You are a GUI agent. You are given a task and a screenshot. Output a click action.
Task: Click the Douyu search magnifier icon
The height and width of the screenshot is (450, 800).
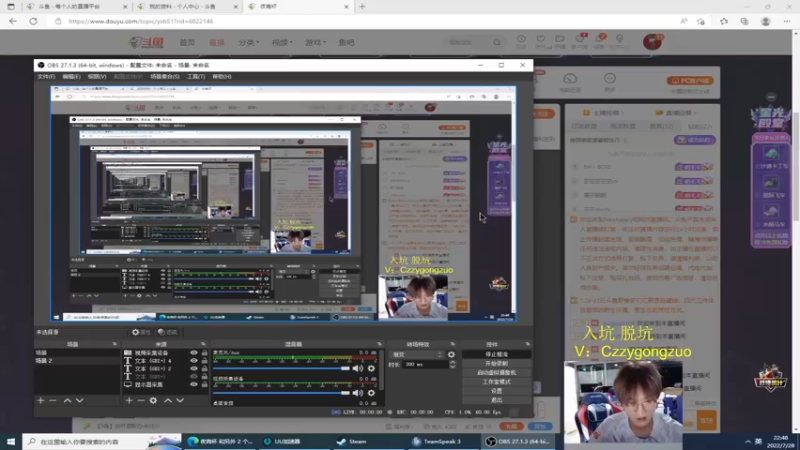pyautogui.click(x=497, y=42)
